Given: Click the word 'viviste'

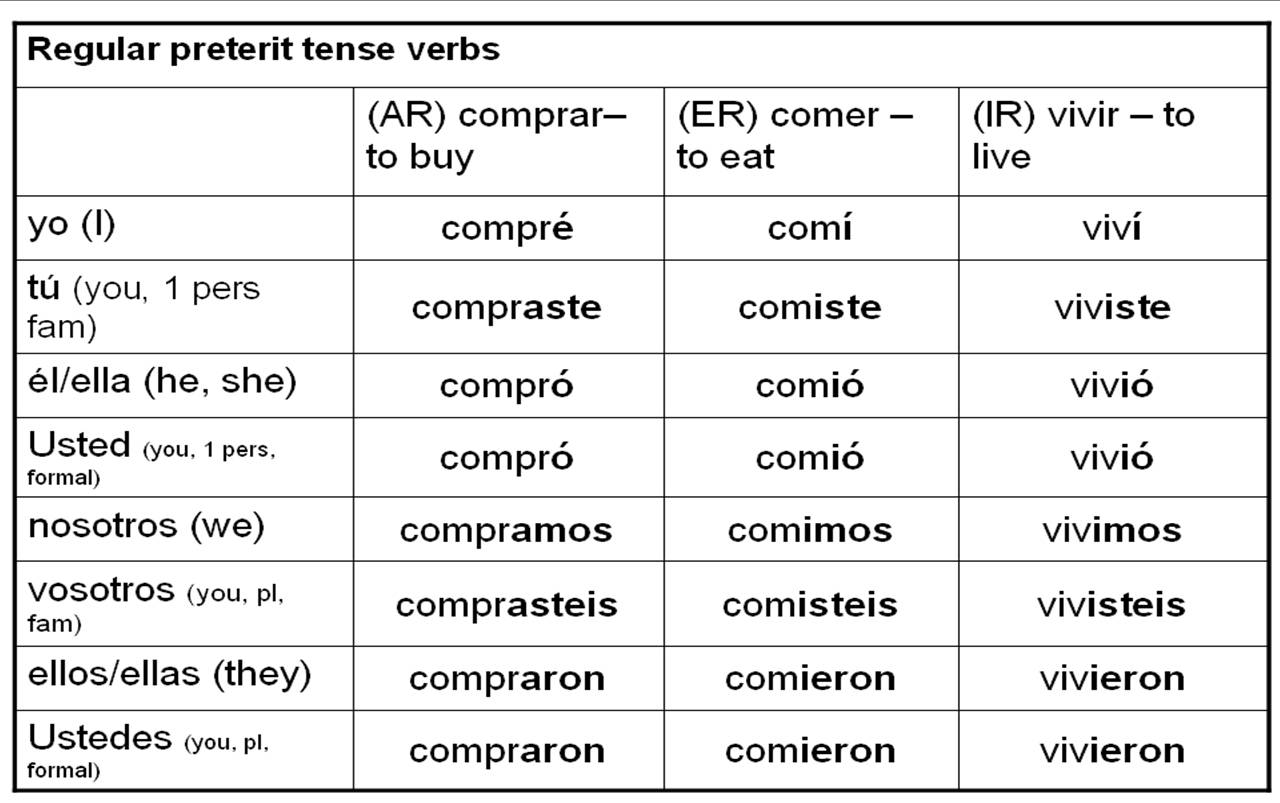Looking at the screenshot, I should pyautogui.click(x=1111, y=307).
